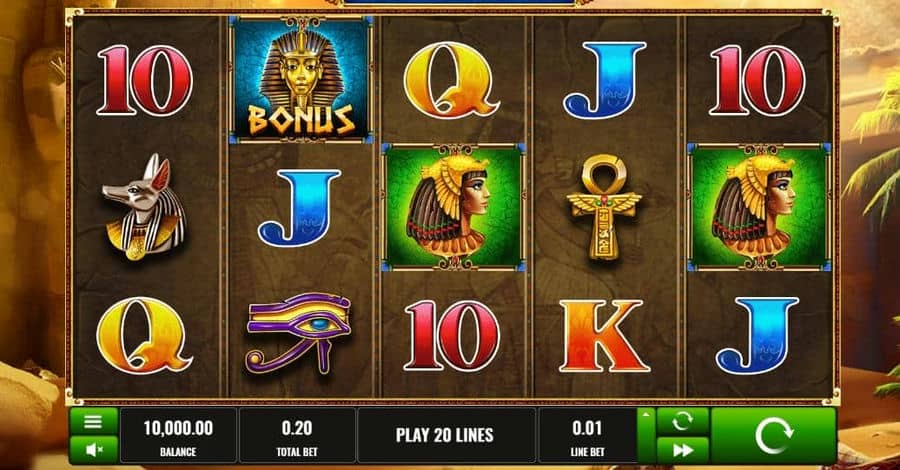900x470 pixels.
Task: Click the large green spin button
Action: point(773,436)
